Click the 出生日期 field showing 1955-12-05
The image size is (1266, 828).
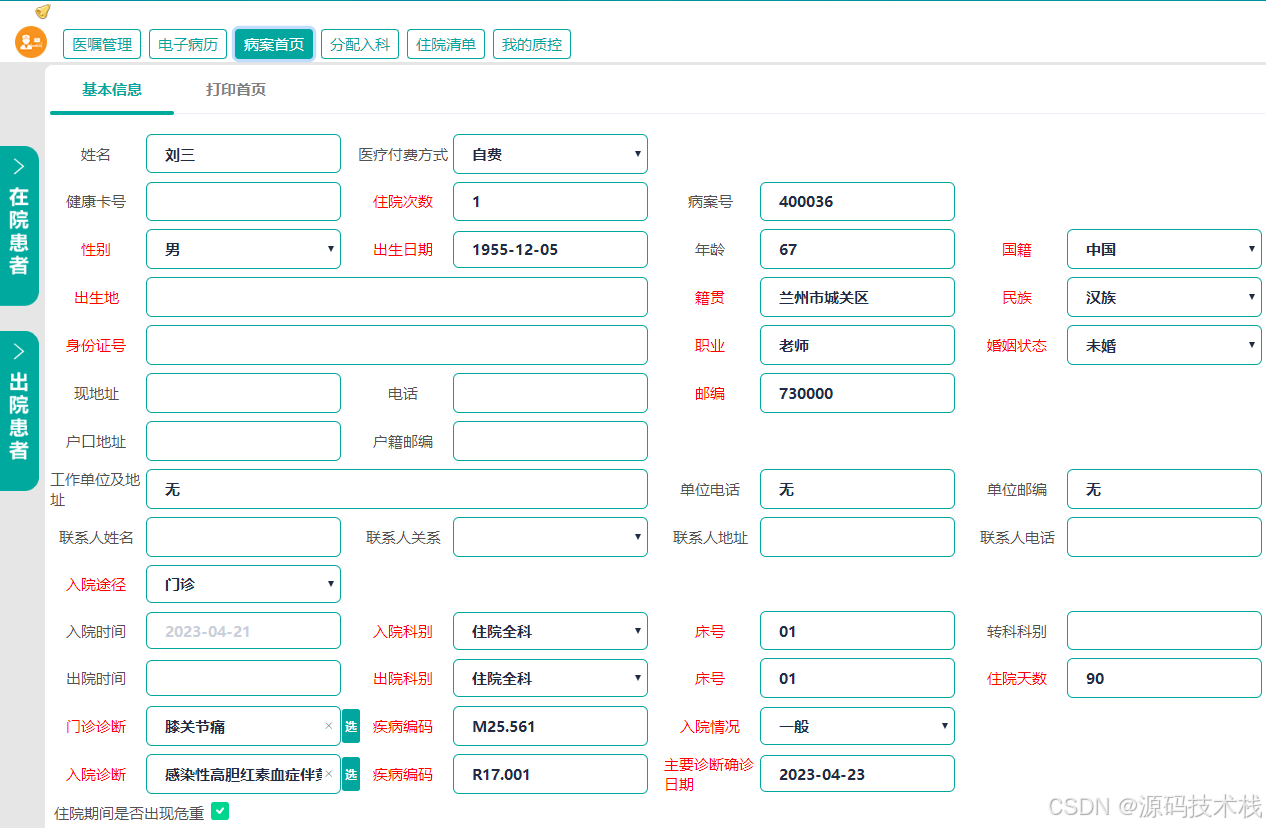550,249
